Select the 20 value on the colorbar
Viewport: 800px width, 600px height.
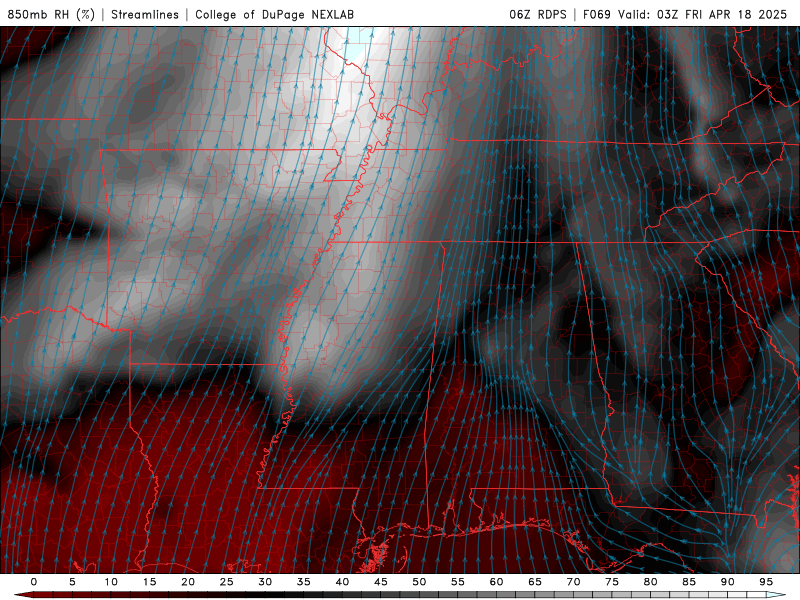[x=188, y=582]
